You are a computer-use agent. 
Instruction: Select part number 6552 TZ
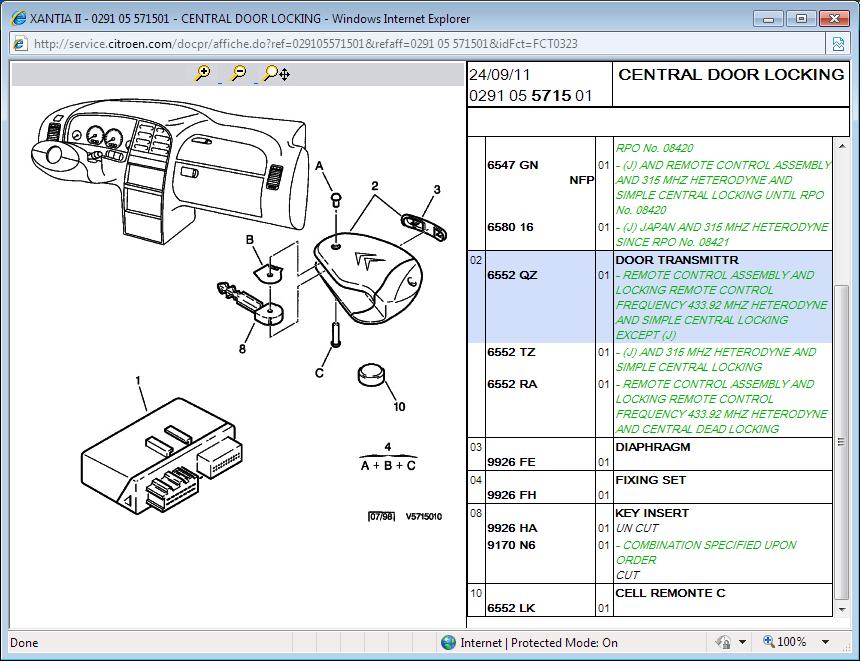pyautogui.click(x=511, y=352)
